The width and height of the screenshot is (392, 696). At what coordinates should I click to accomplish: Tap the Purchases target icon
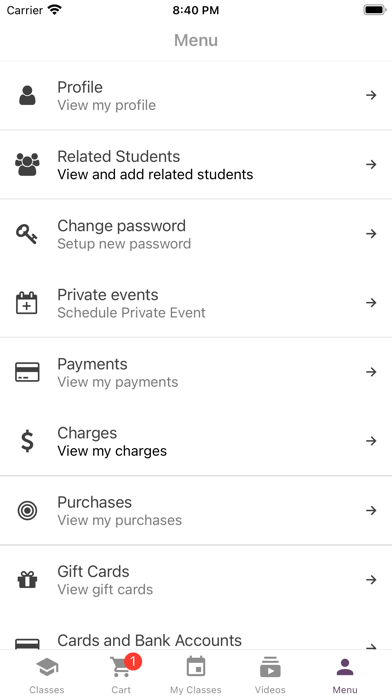27,510
